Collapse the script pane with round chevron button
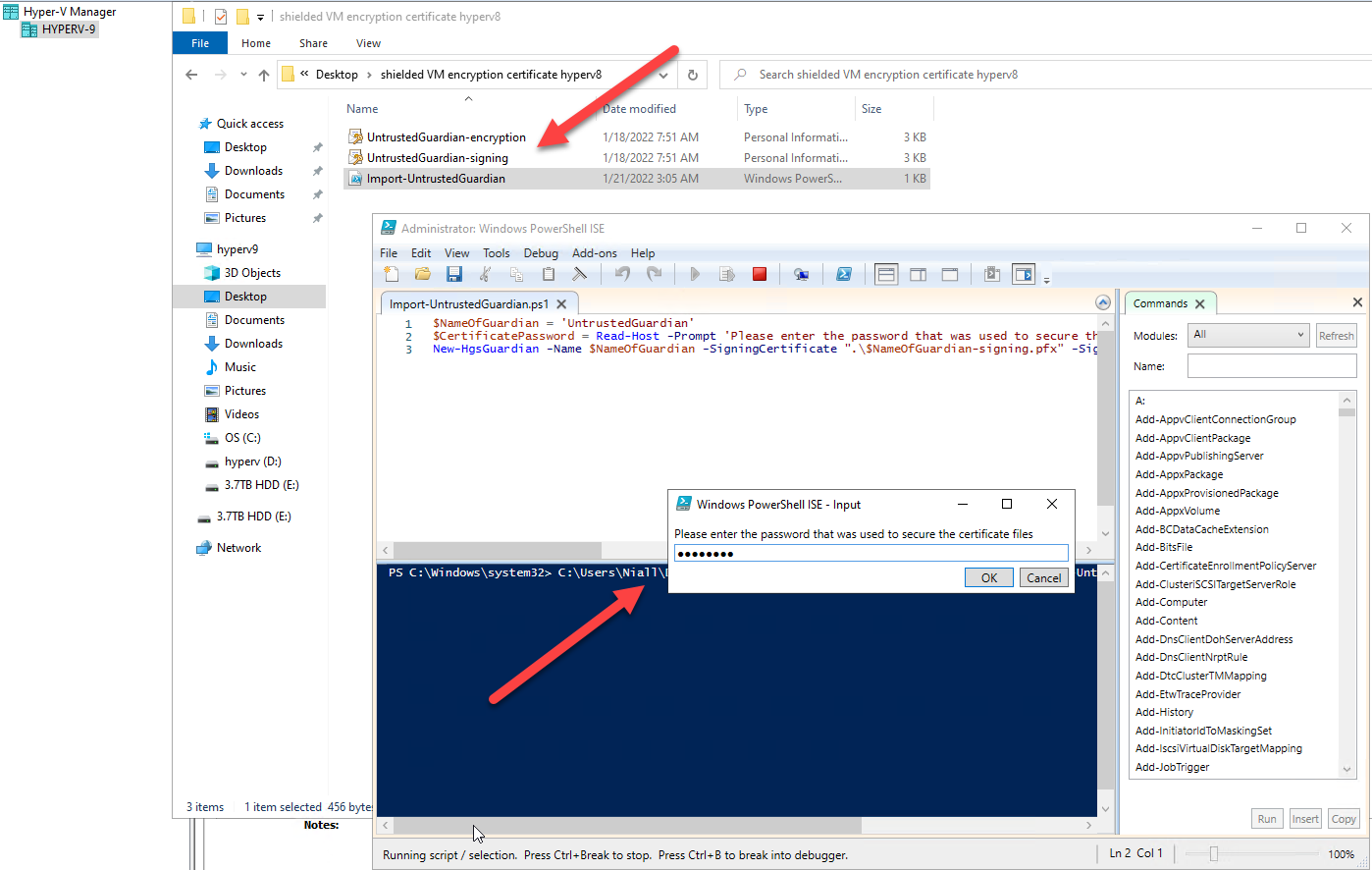Viewport: 1372px width, 870px height. click(x=1102, y=303)
